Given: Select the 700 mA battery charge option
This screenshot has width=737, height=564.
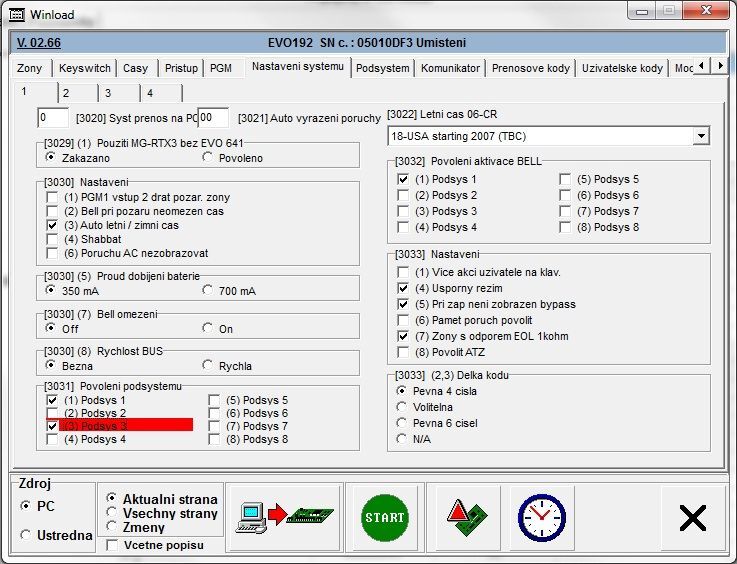Looking at the screenshot, I should [209, 291].
